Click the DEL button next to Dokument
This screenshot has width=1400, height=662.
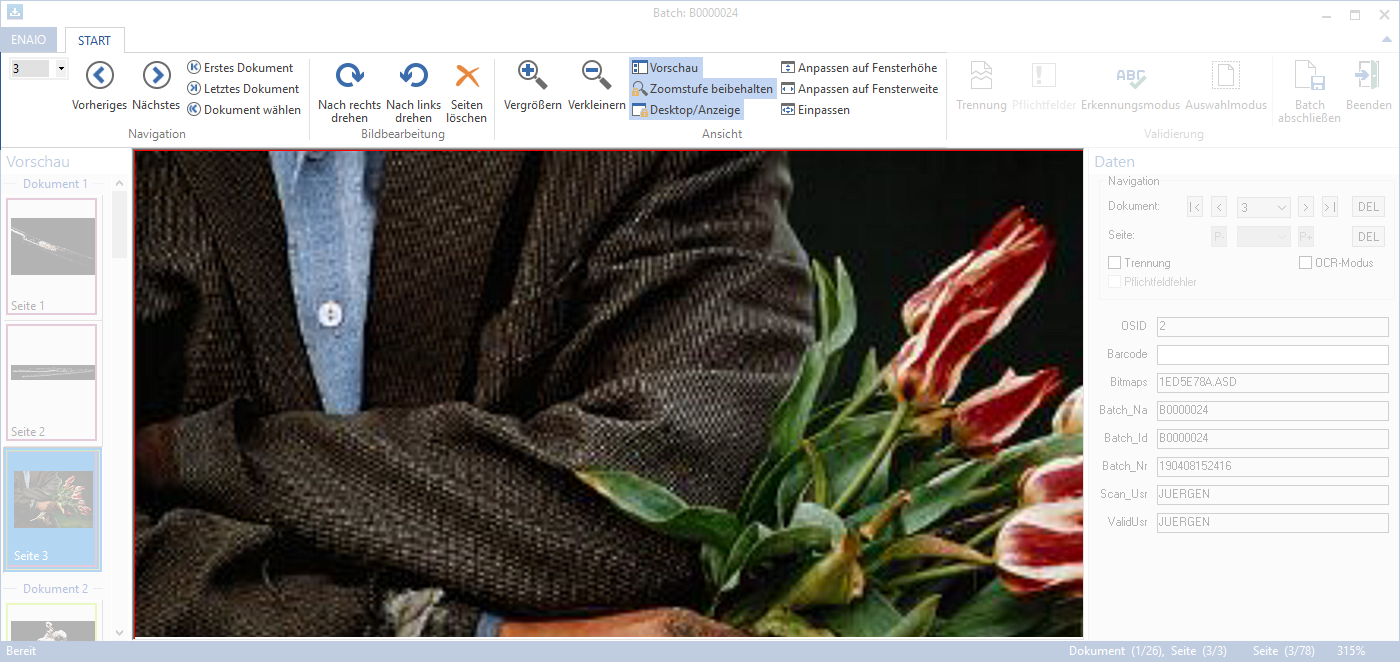(x=1368, y=207)
